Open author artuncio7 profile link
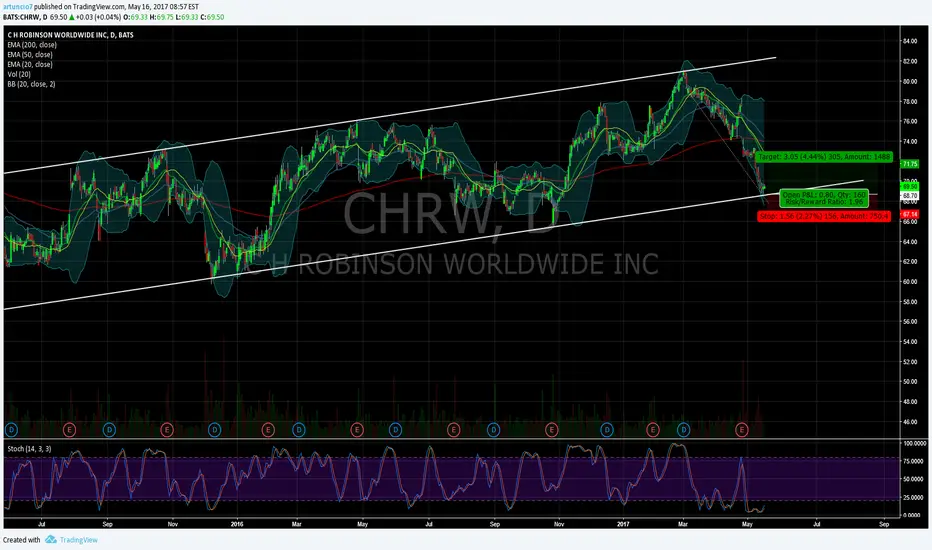Image resolution: width=932 pixels, height=550 pixels. pyautogui.click(x=17, y=7)
